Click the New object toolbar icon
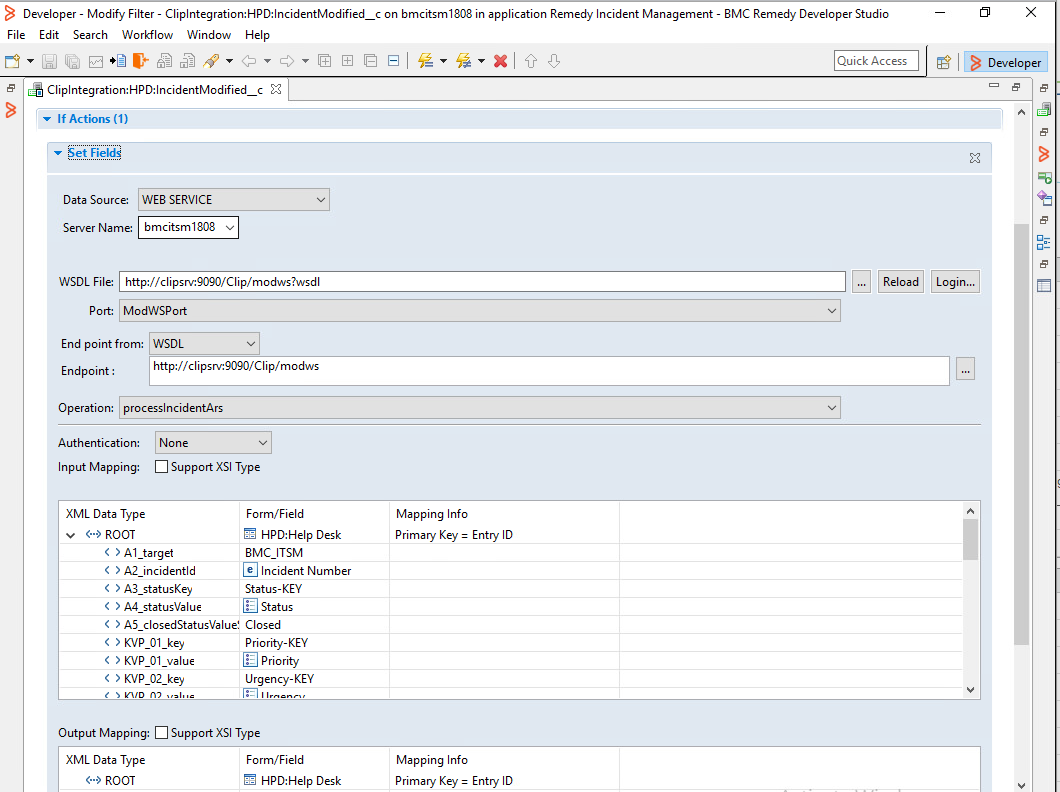 (x=13, y=61)
